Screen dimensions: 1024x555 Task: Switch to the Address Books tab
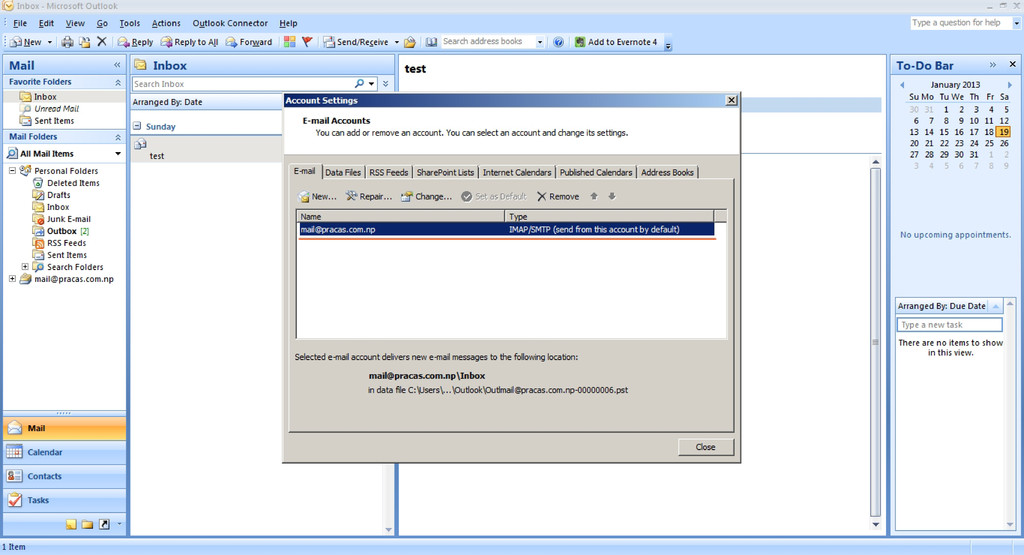click(667, 172)
